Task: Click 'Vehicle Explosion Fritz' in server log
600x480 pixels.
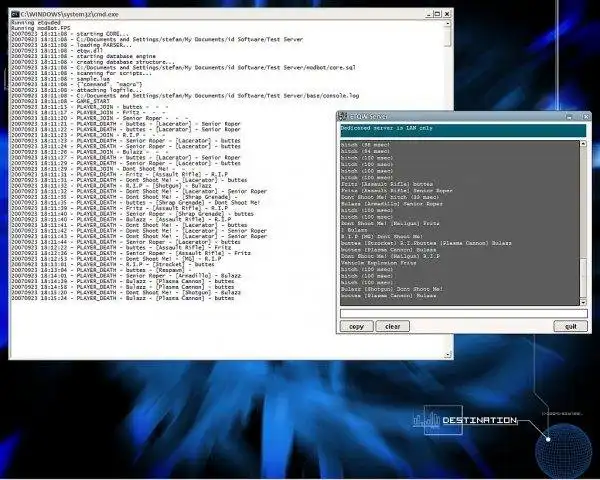Action: (x=378, y=263)
